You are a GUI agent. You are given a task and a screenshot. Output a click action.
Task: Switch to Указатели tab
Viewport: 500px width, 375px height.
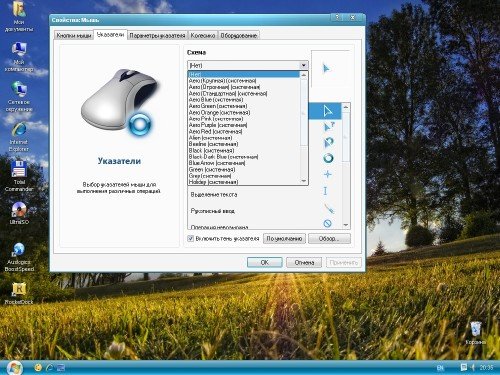(x=110, y=34)
